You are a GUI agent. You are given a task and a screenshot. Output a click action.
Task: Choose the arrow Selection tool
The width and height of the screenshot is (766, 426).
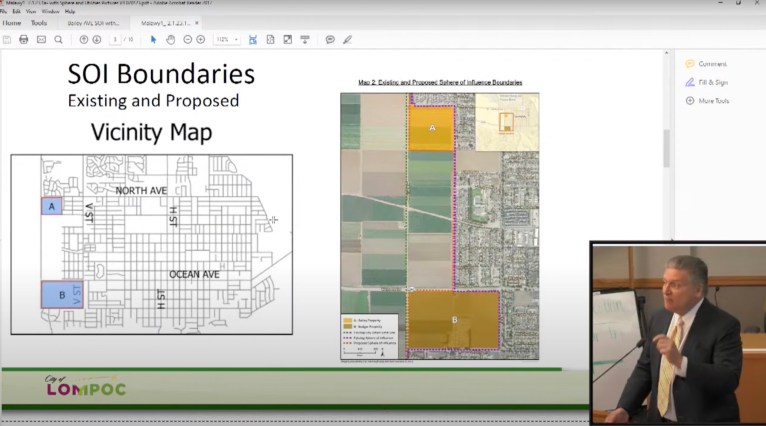[x=153, y=39]
